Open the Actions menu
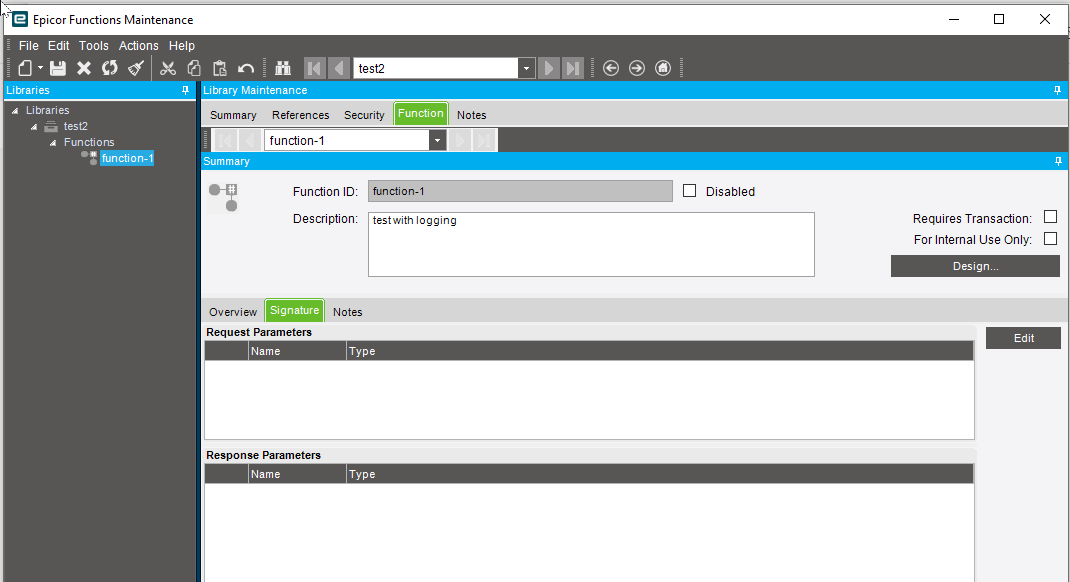 click(139, 46)
